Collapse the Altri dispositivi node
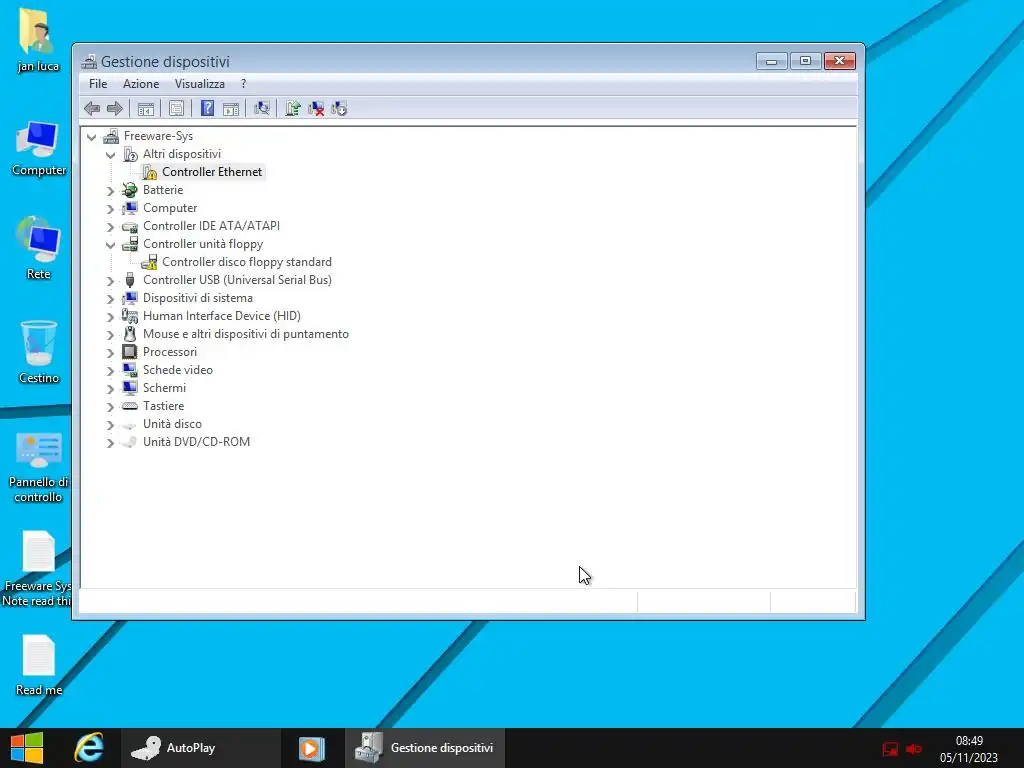Viewport: 1024px width, 768px height. [110, 155]
